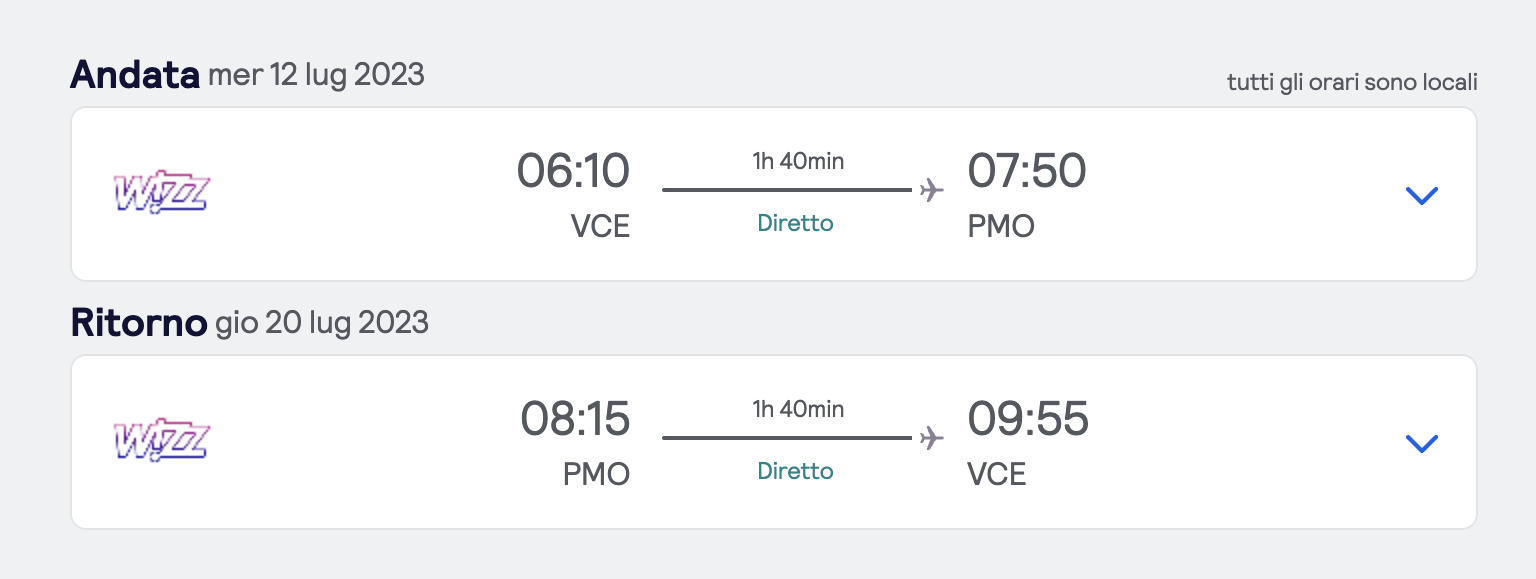This screenshot has width=1536, height=579.
Task: Click the PMO departure airport code under 08:15
Action: coord(596,474)
